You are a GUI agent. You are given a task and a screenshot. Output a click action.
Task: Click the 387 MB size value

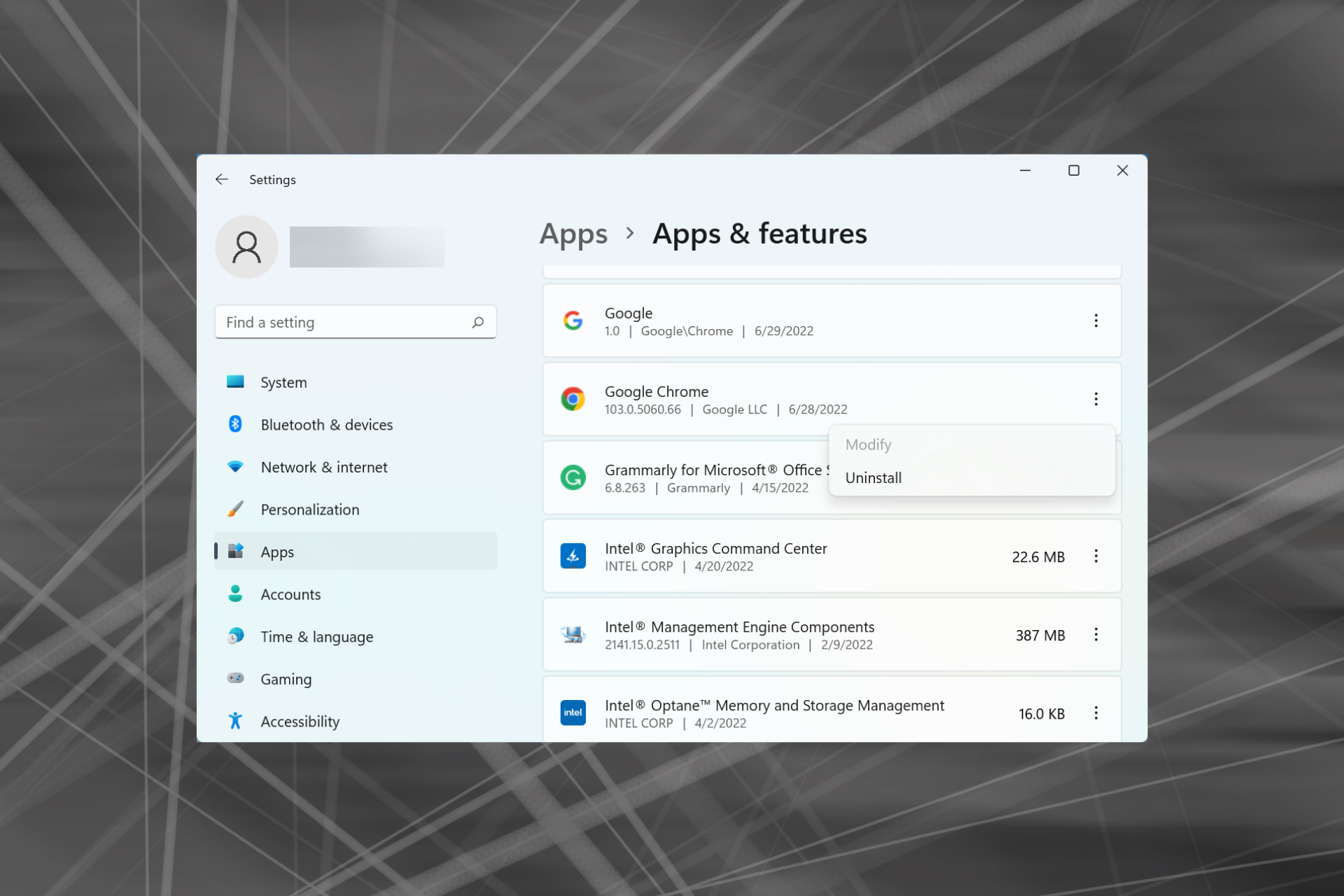[x=1040, y=635]
